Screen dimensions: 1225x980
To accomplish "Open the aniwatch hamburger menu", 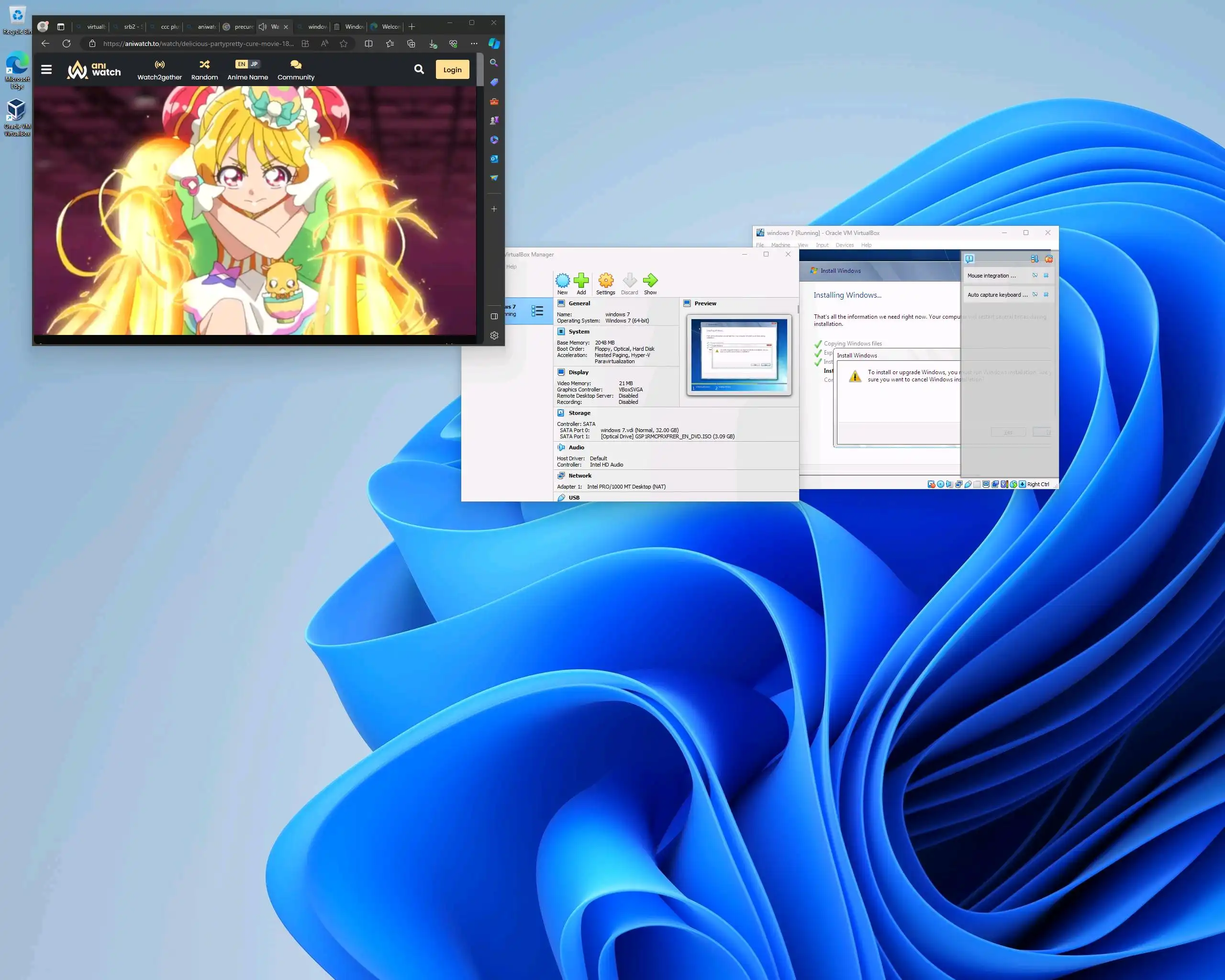I will point(46,69).
